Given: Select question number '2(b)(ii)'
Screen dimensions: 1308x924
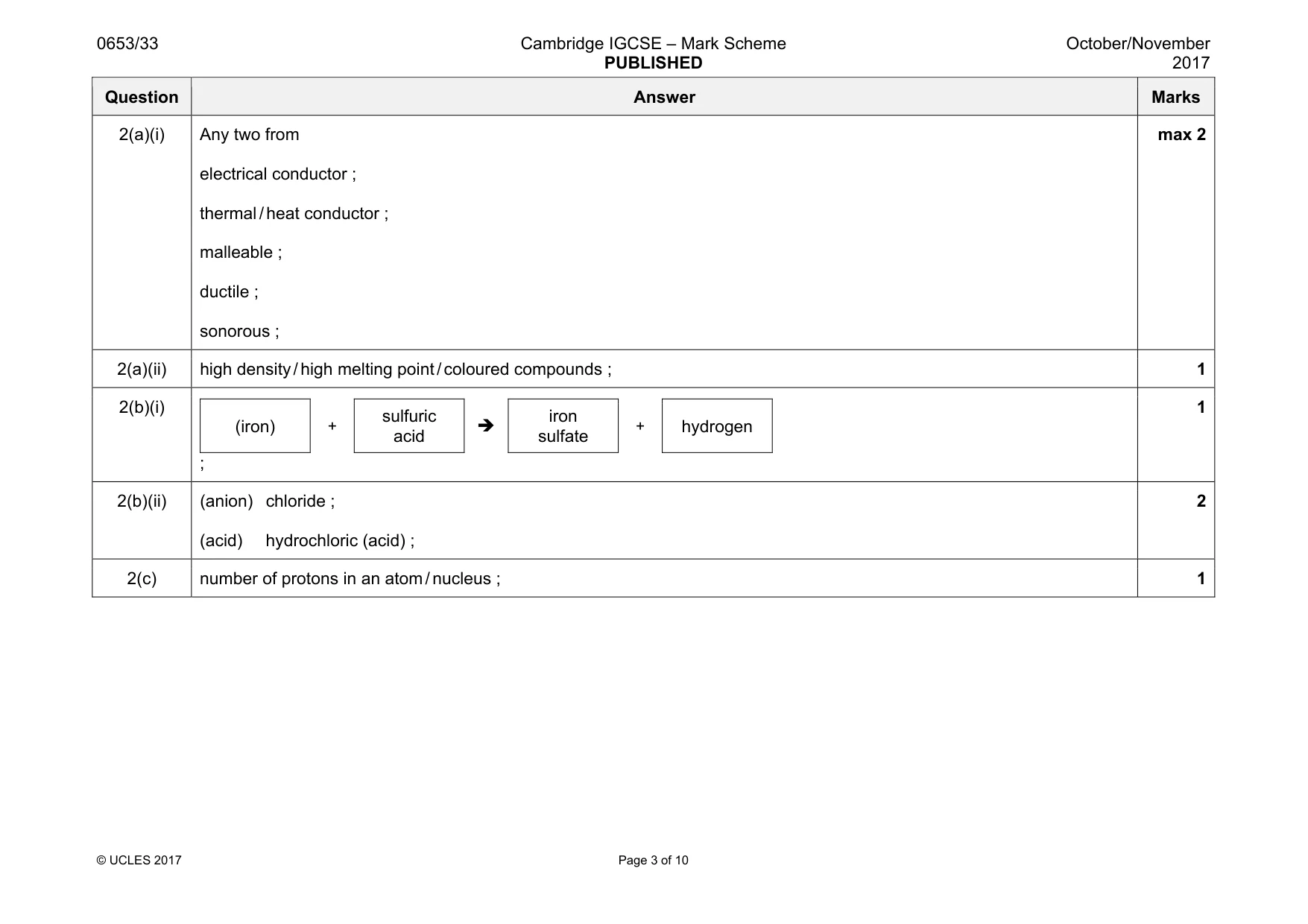Looking at the screenshot, I should 142,501.
